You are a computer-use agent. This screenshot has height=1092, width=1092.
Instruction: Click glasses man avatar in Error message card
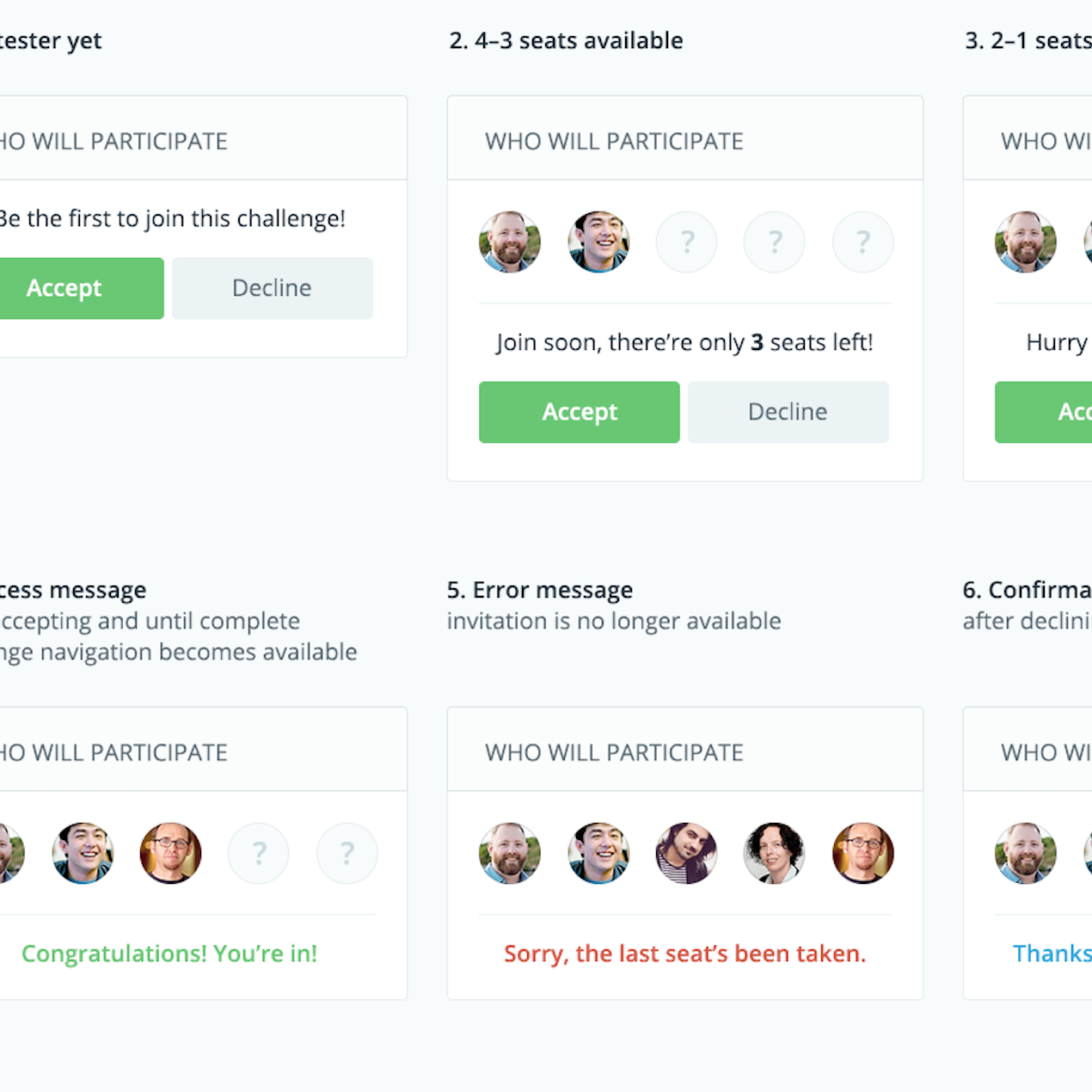(x=862, y=853)
